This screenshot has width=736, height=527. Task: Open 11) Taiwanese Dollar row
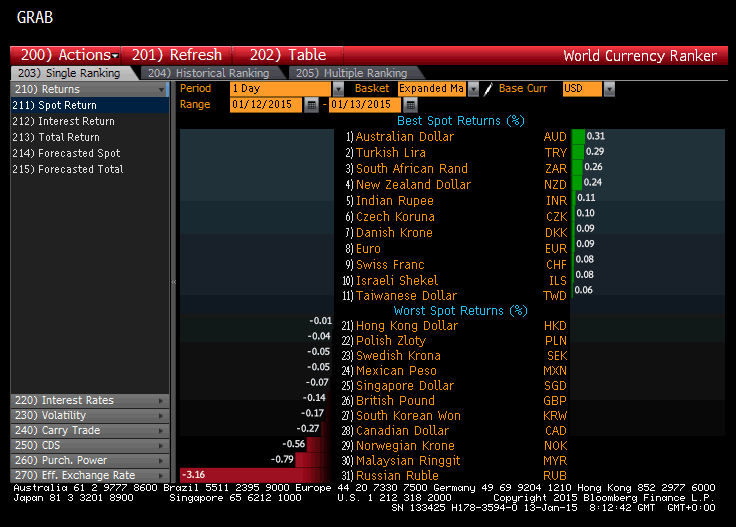tap(456, 296)
